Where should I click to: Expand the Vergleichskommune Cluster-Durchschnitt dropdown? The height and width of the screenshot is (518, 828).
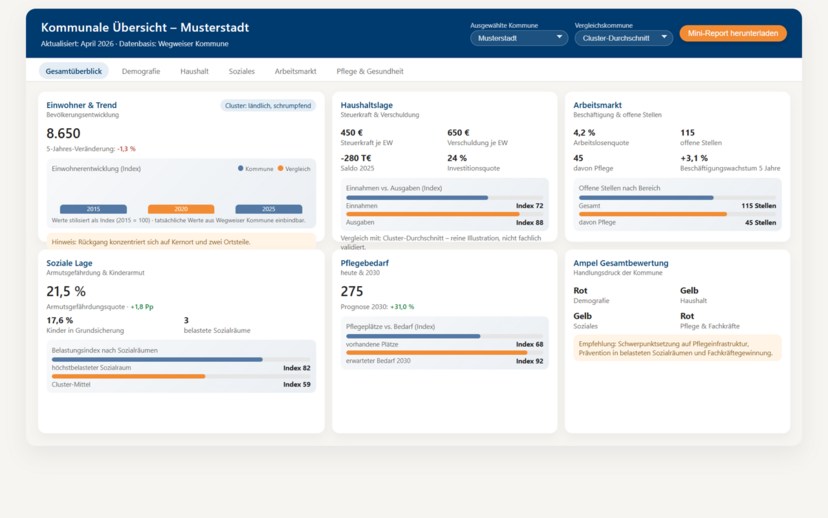tap(623, 38)
